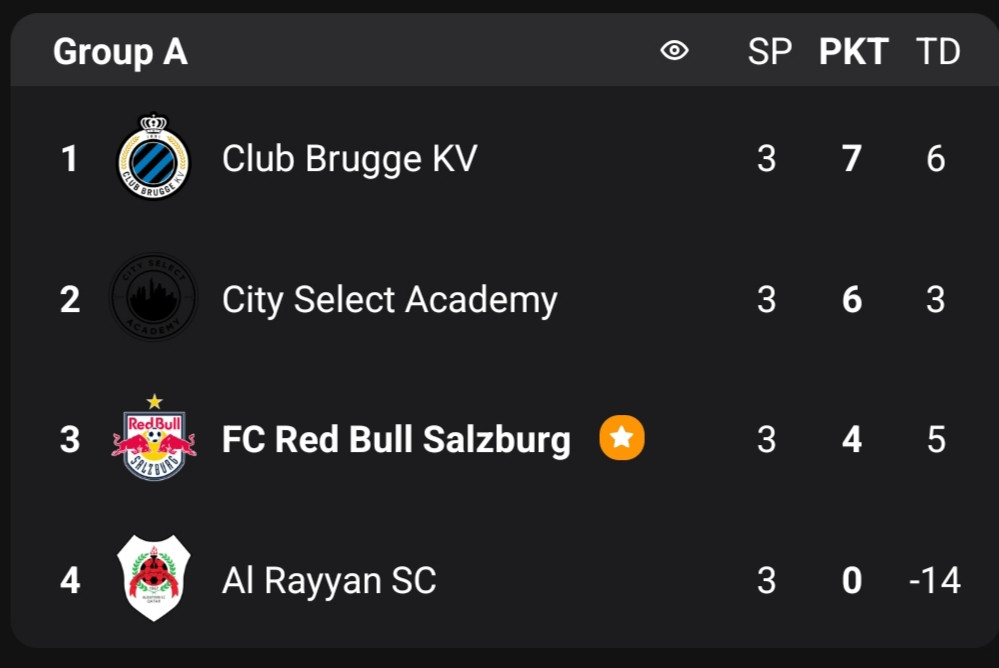The height and width of the screenshot is (668, 999).
Task: Click the orange star favorite badge
Action: tap(622, 438)
